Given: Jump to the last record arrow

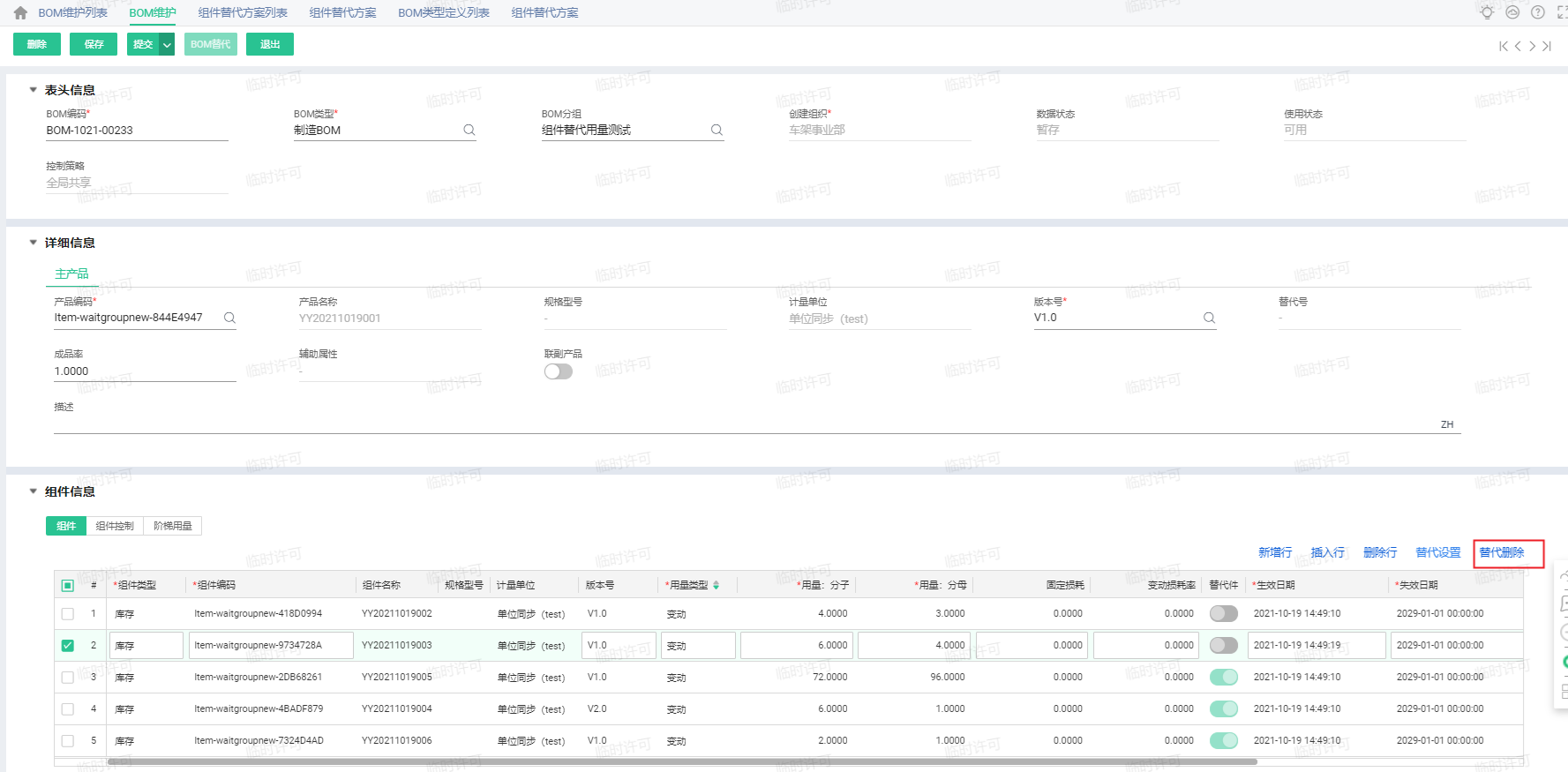Looking at the screenshot, I should coord(1547,46).
